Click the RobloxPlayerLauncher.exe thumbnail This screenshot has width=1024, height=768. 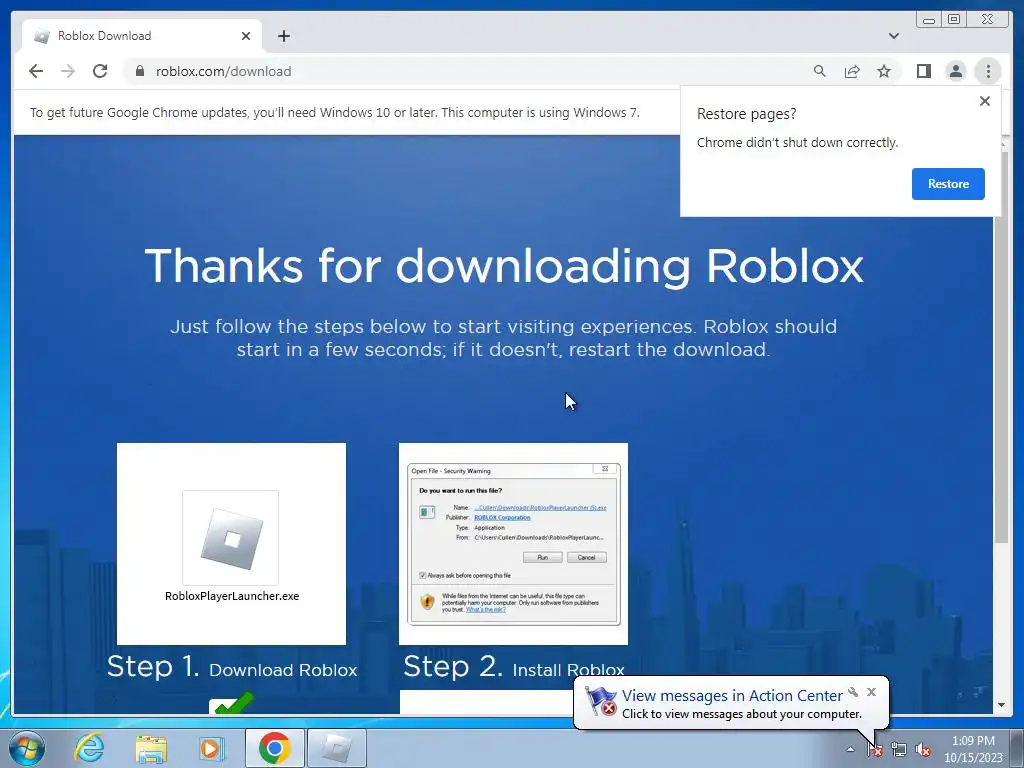[231, 543]
